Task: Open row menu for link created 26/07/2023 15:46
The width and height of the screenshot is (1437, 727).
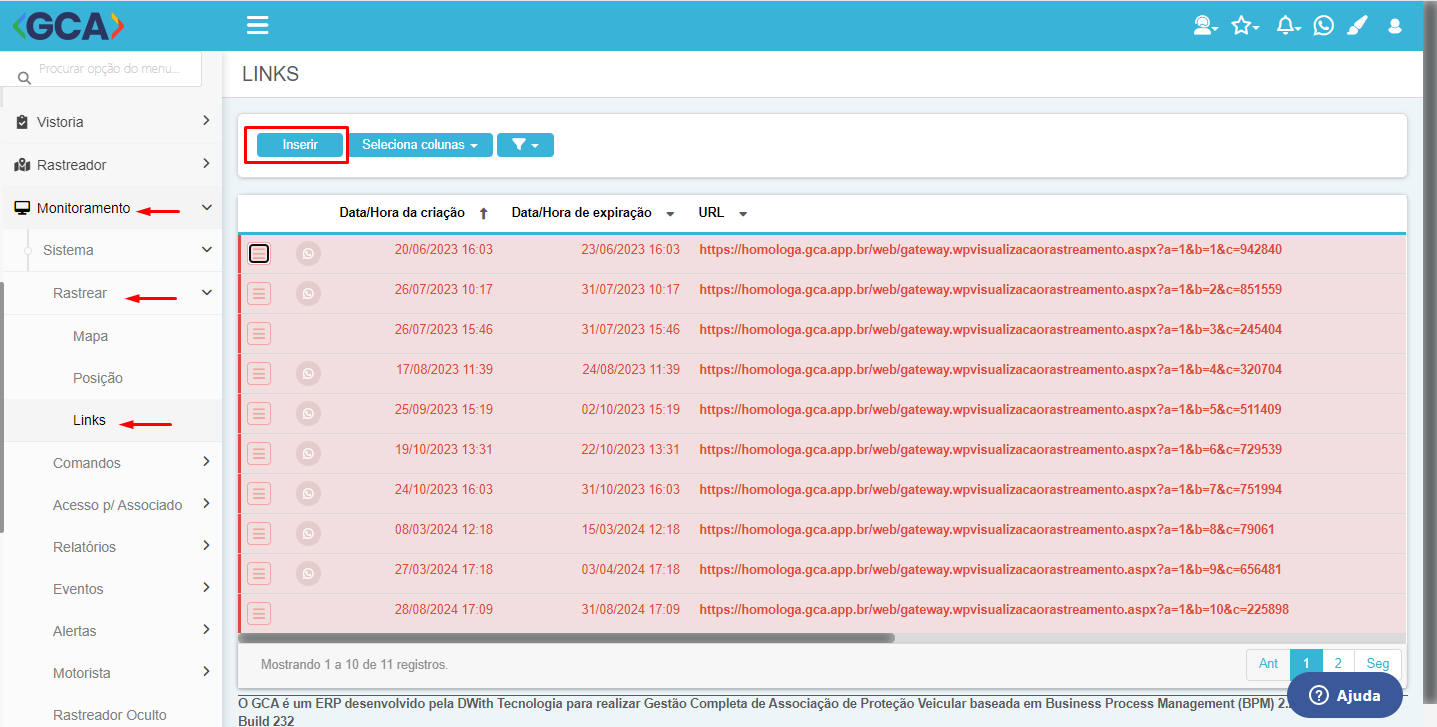Action: 259,334
